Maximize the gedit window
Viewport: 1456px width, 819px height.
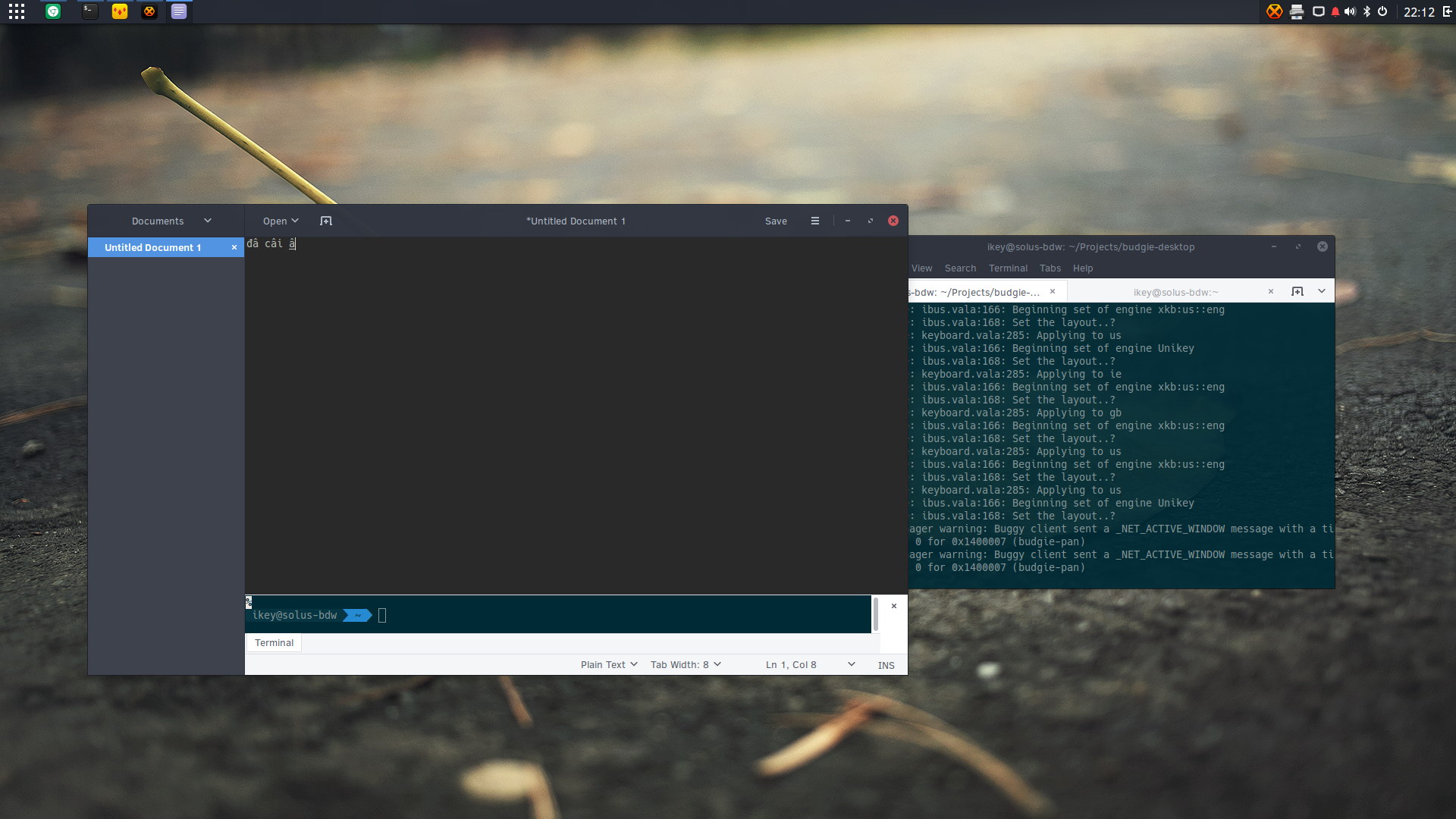click(x=871, y=221)
